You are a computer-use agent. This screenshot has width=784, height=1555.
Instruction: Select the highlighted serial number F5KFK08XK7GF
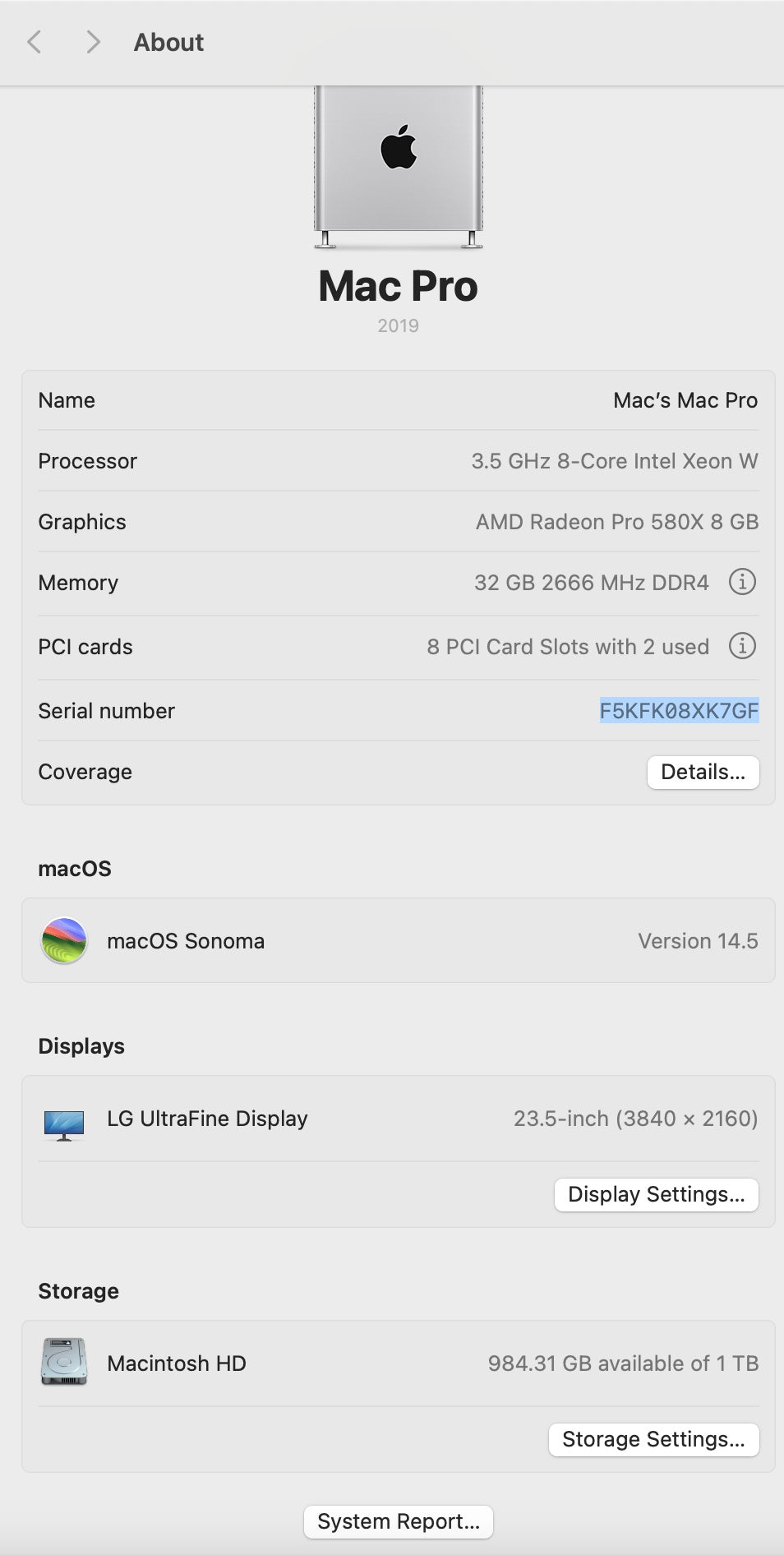point(679,711)
